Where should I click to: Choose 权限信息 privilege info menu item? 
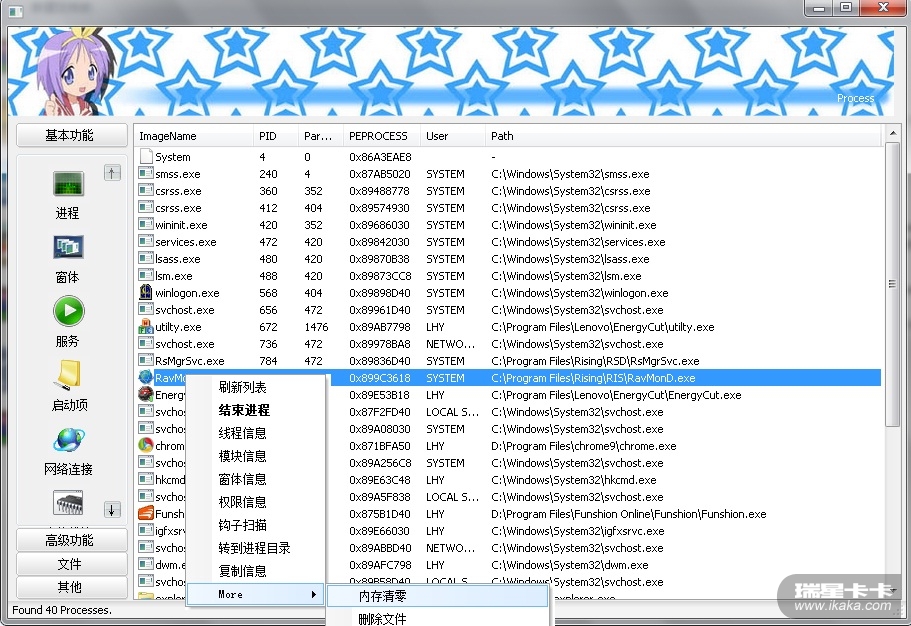[x=256, y=502]
